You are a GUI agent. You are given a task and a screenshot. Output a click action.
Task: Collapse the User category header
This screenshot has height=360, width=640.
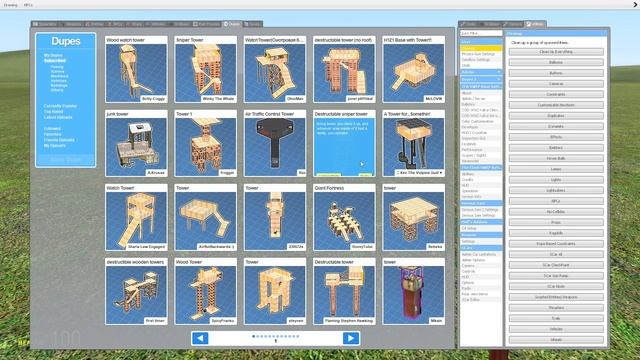[x=481, y=42]
